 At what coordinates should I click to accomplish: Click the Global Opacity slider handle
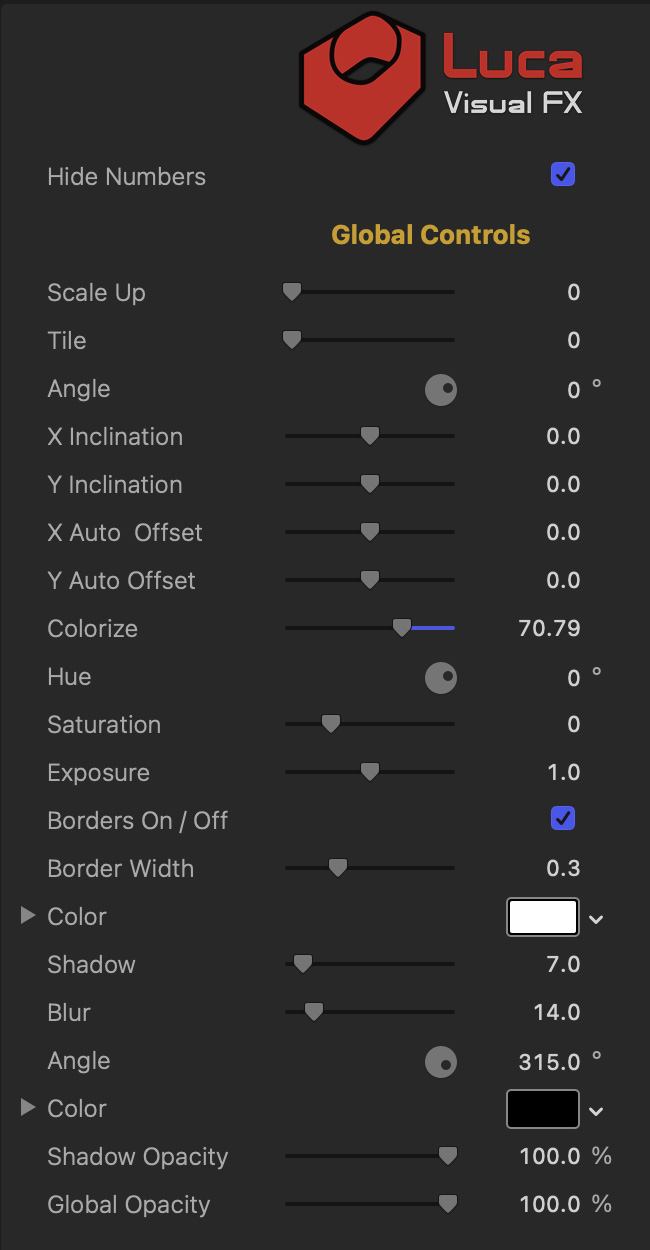click(448, 1203)
